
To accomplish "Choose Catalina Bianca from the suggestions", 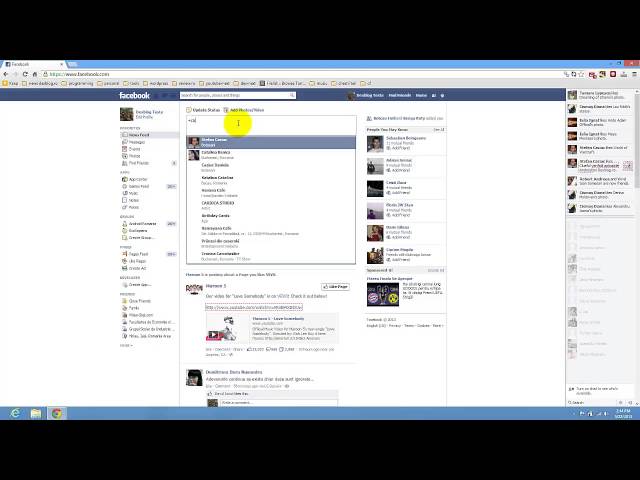I will (x=271, y=155).
